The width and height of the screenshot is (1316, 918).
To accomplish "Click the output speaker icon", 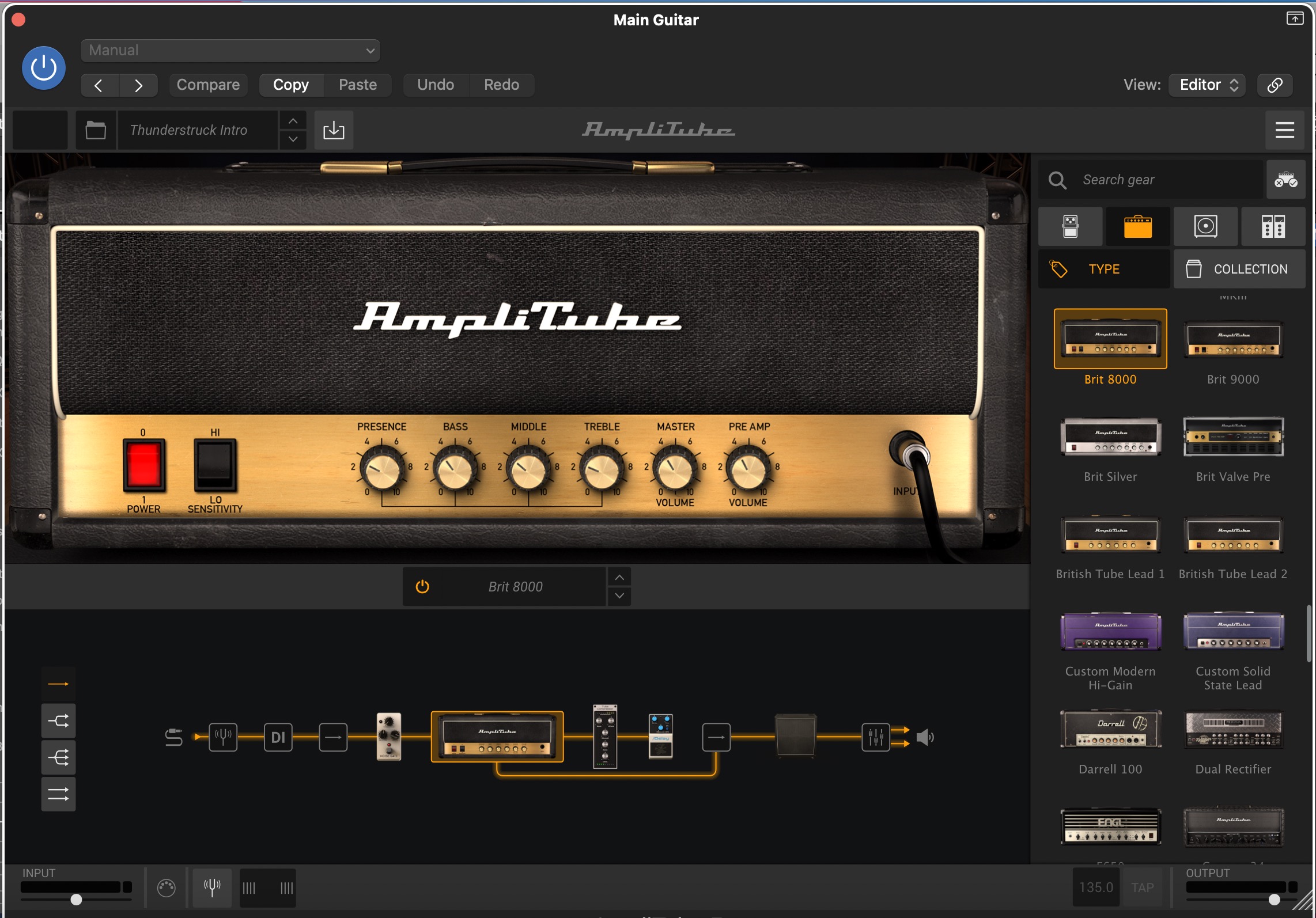I will click(x=925, y=737).
